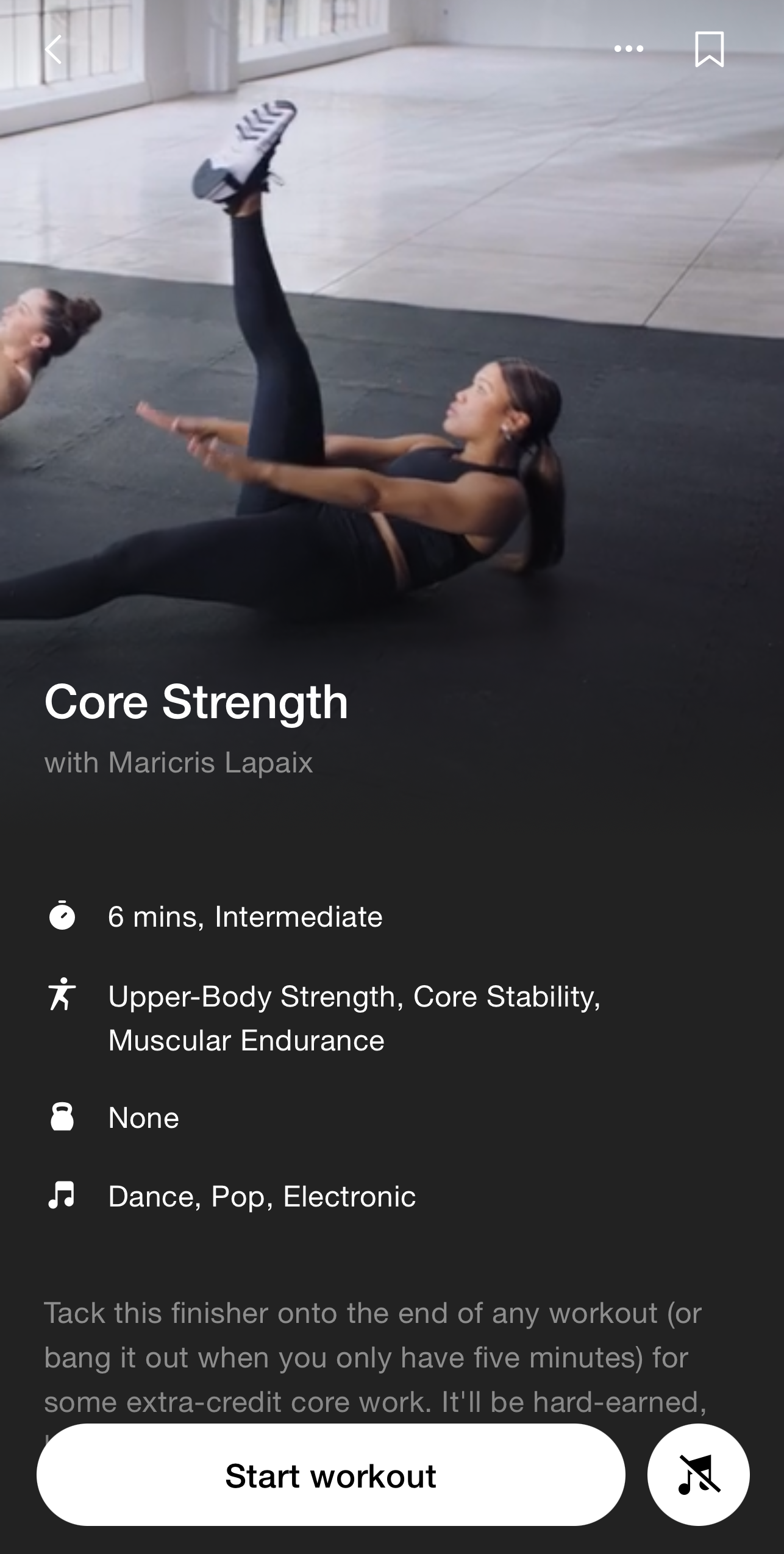This screenshot has height=1554, width=784.
Task: Start the workout
Action: 330,1474
